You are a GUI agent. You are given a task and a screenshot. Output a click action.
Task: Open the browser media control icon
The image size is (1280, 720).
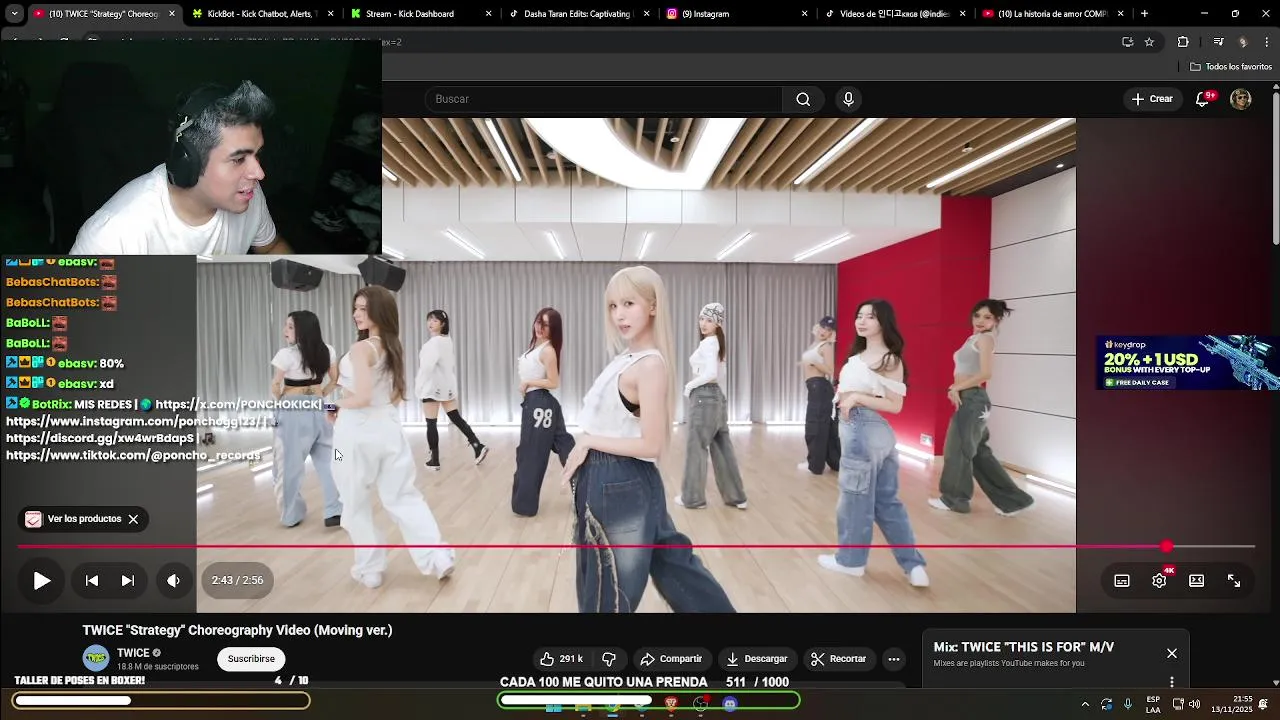click(1218, 42)
